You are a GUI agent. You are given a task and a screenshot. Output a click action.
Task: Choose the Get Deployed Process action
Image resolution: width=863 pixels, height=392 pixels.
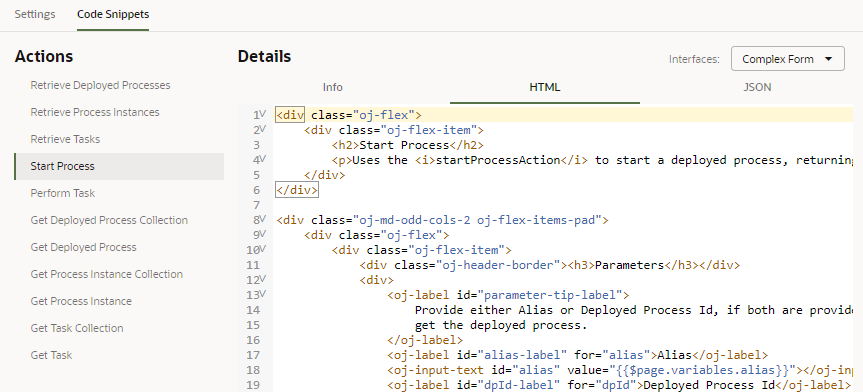point(84,247)
